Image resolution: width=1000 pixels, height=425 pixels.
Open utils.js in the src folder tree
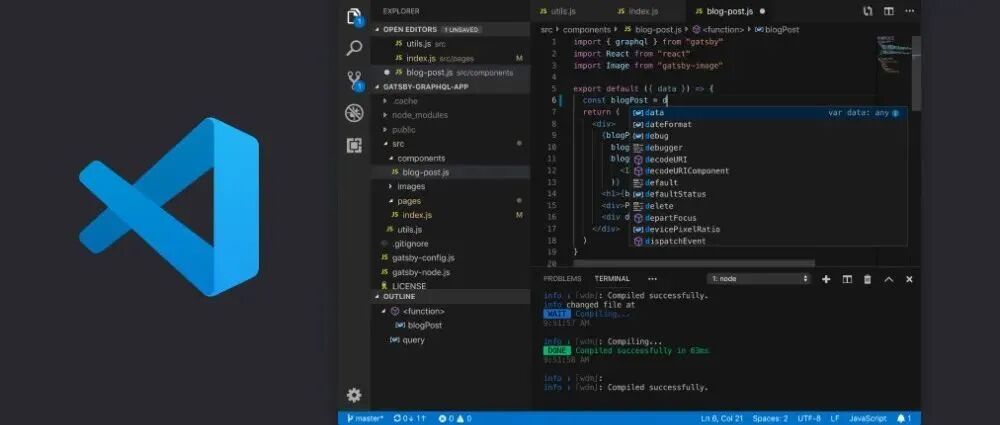click(450, 229)
